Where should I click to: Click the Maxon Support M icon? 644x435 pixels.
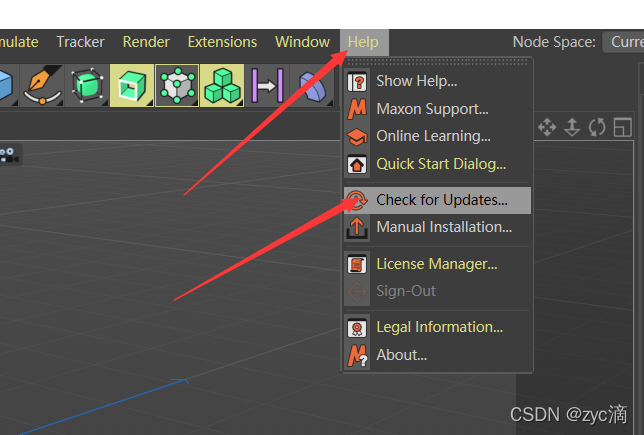(x=357, y=109)
